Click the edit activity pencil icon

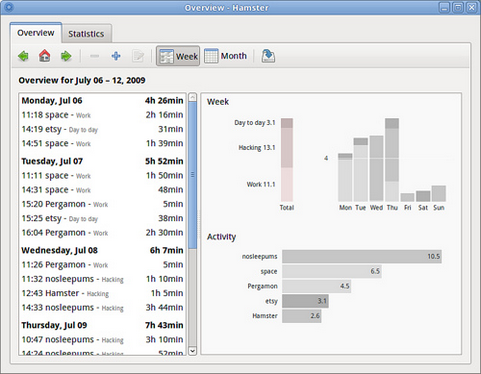tap(138, 56)
